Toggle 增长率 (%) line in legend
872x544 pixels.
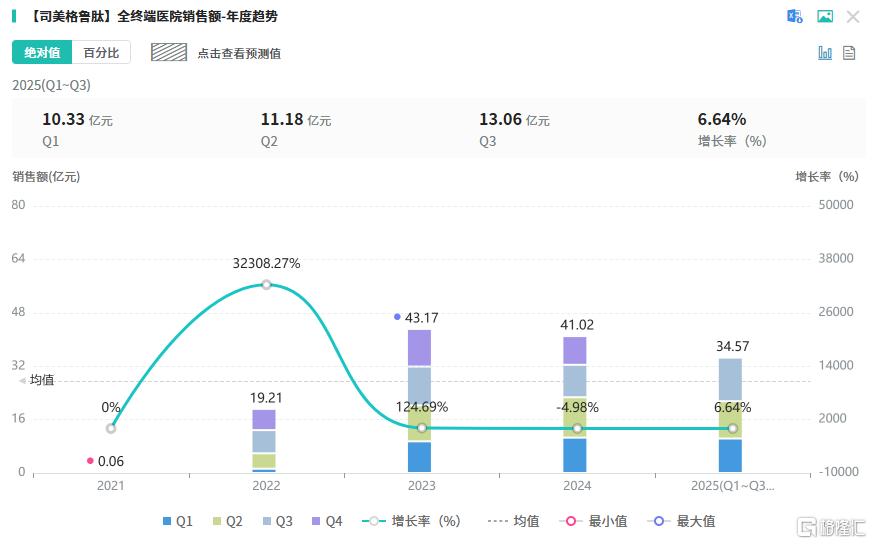[411, 521]
